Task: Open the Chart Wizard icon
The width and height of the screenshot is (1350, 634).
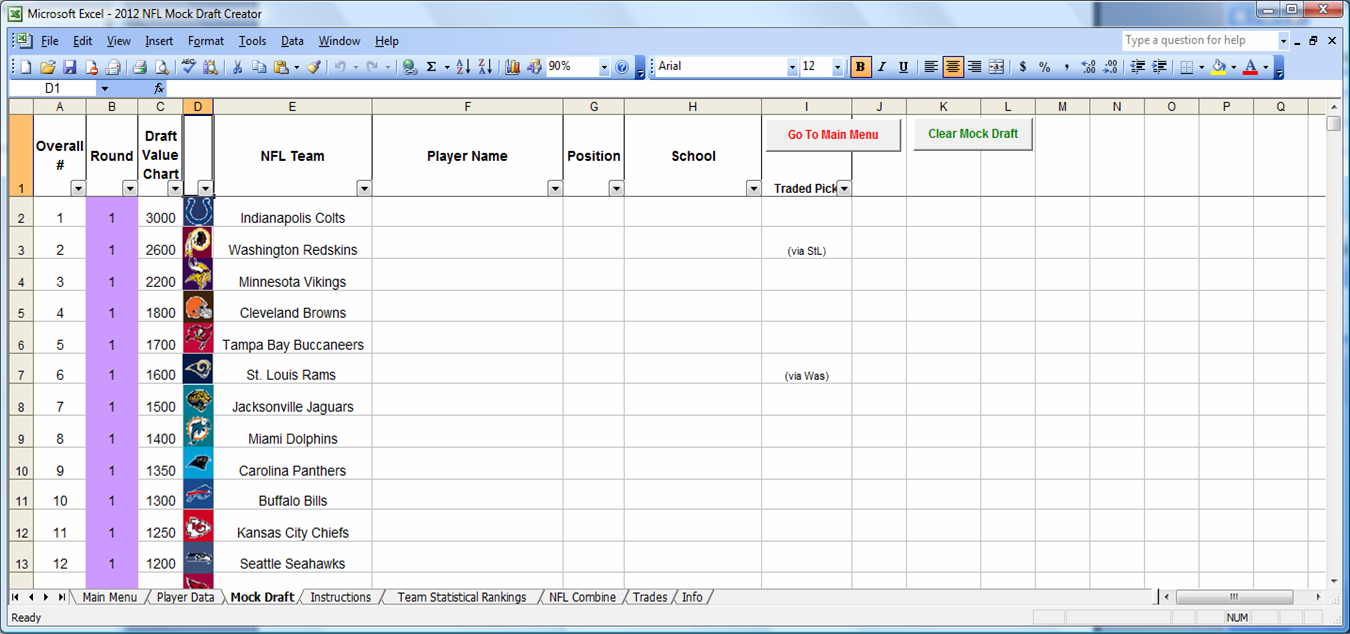Action: tap(513, 67)
